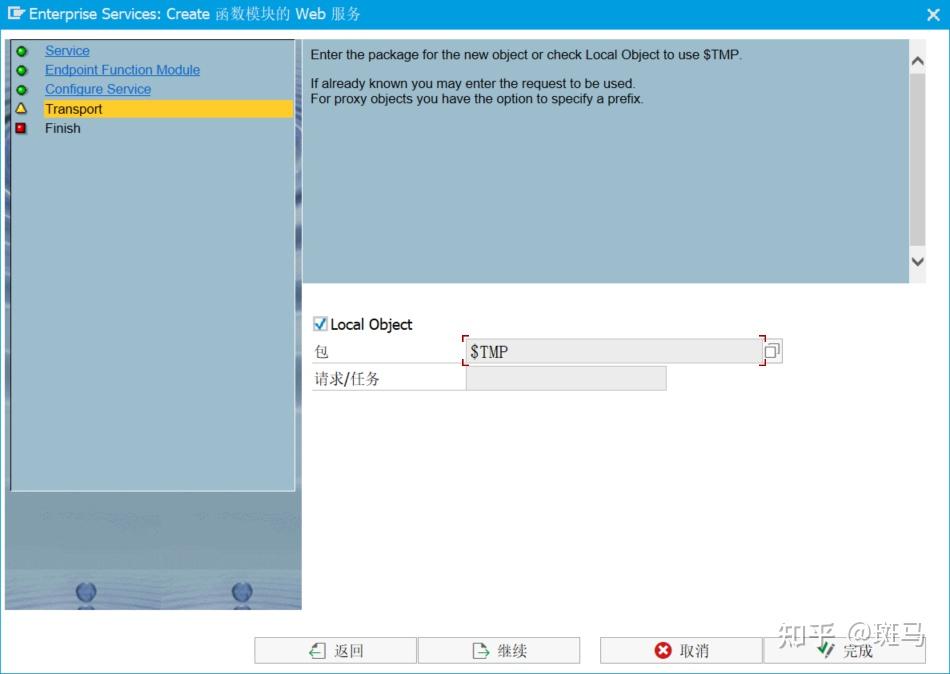Image resolution: width=950 pixels, height=674 pixels.
Task: Switch to the Finish step
Action: pos(62,128)
